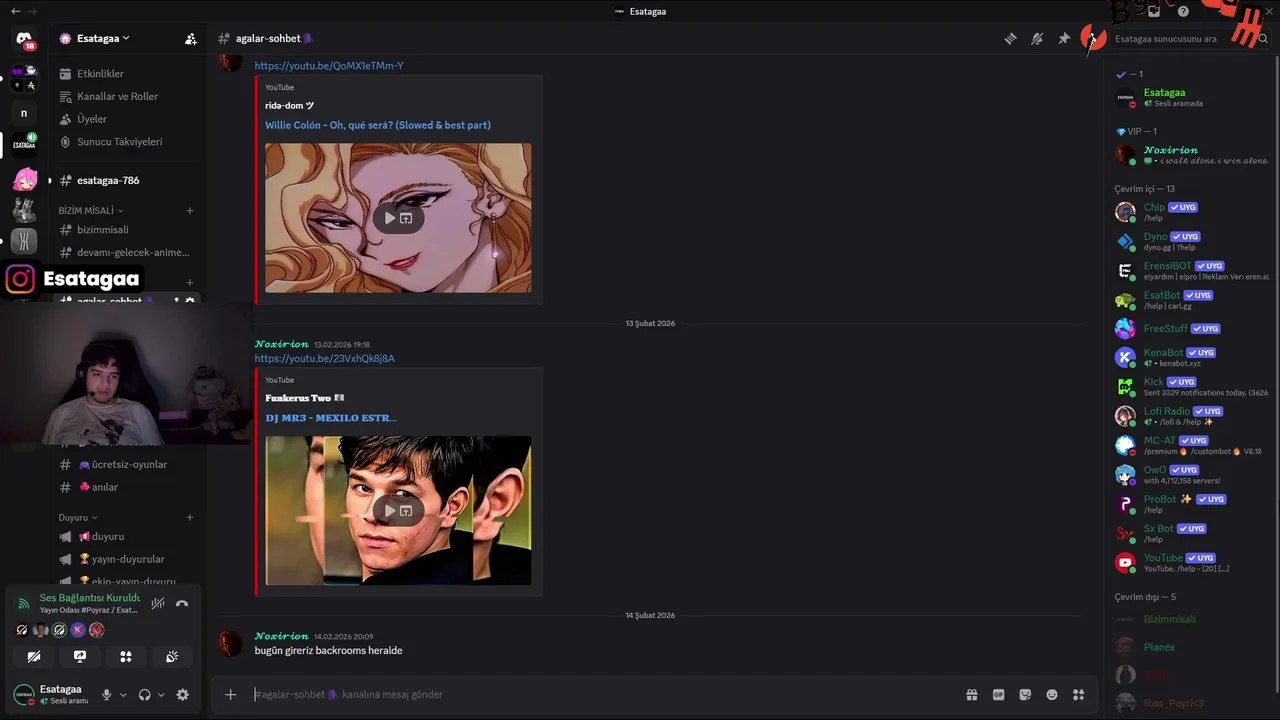Open Willie Colón video title link
Viewport: 1280px width, 720px height.
(378, 126)
